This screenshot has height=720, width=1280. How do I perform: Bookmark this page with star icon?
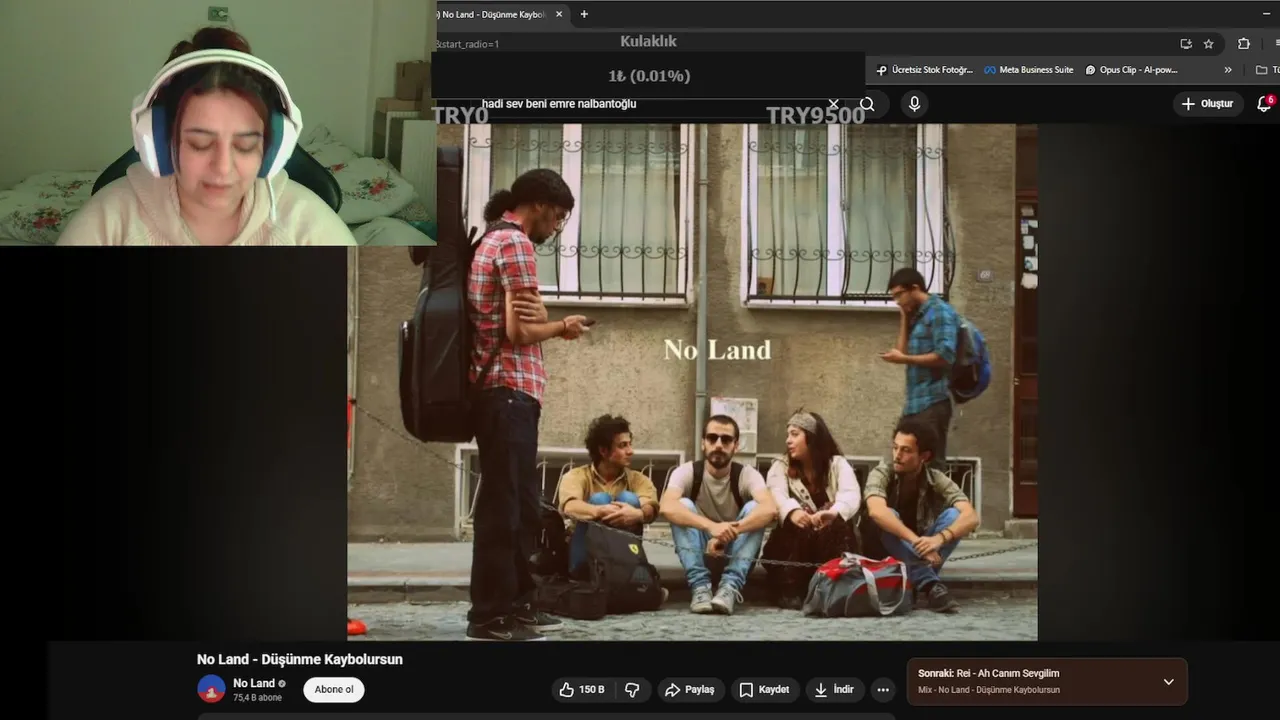[x=1208, y=44]
